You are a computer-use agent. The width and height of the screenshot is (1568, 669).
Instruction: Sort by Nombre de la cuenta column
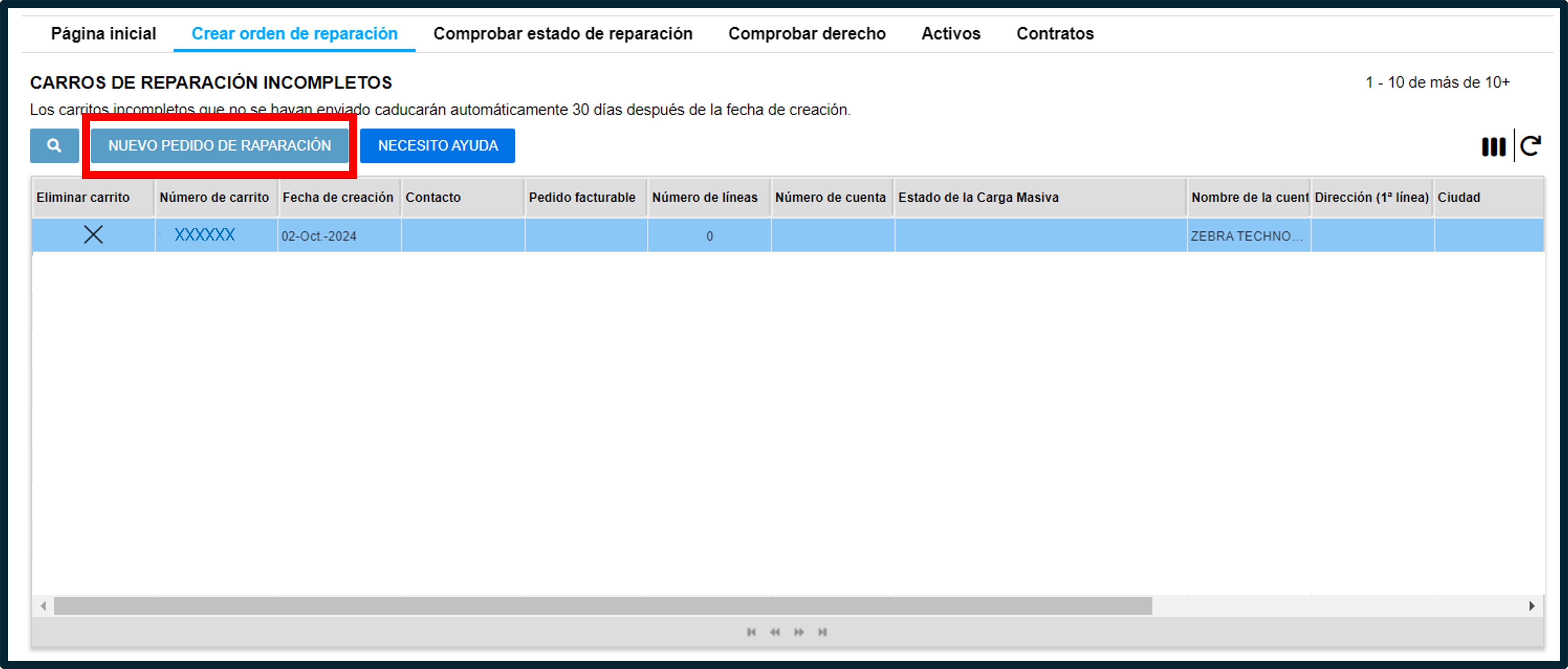pyautogui.click(x=1249, y=197)
